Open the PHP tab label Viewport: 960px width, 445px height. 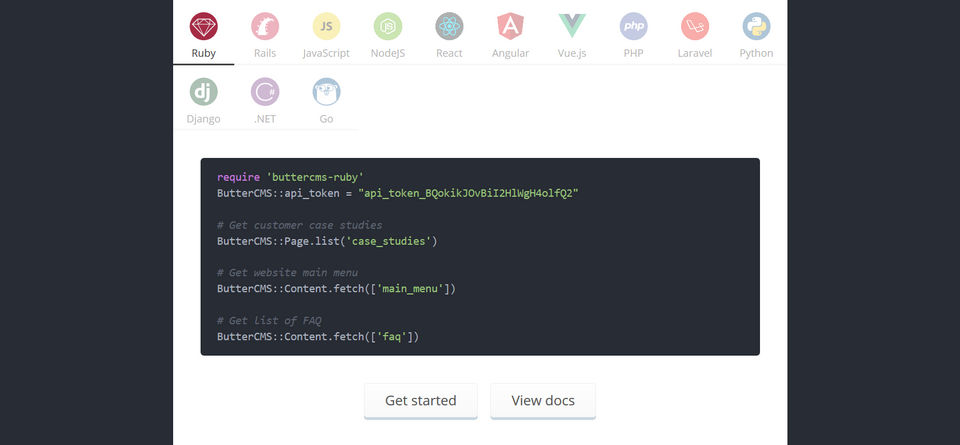pos(634,53)
